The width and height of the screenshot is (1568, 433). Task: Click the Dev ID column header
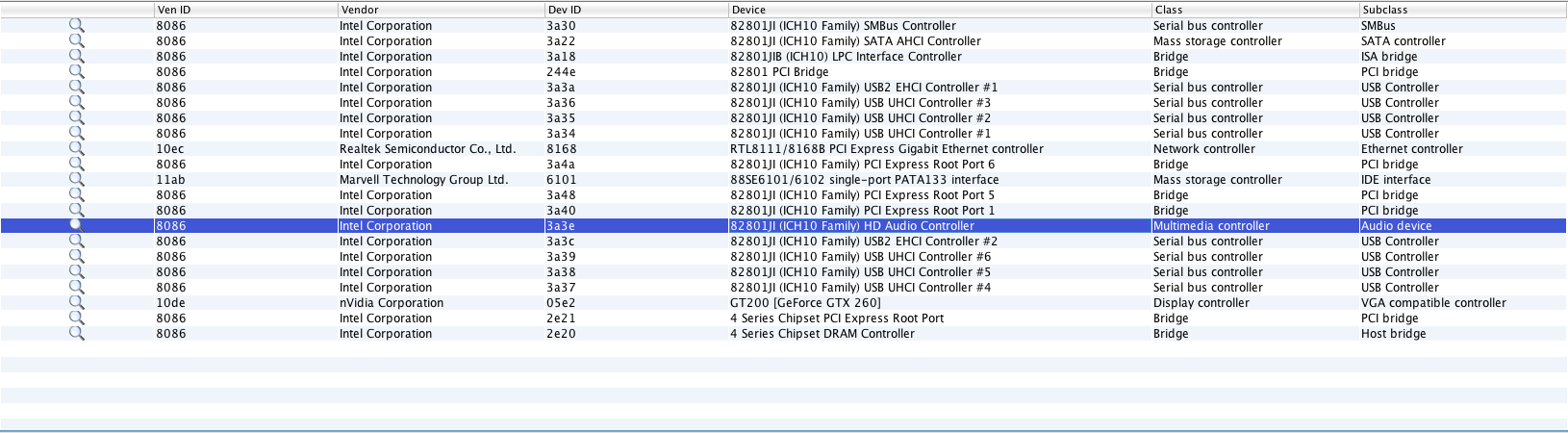point(565,10)
